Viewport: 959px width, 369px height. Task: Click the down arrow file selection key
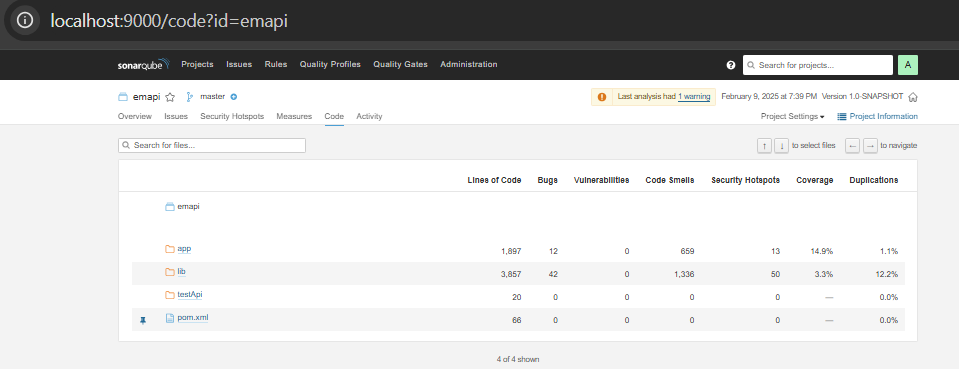pos(781,146)
